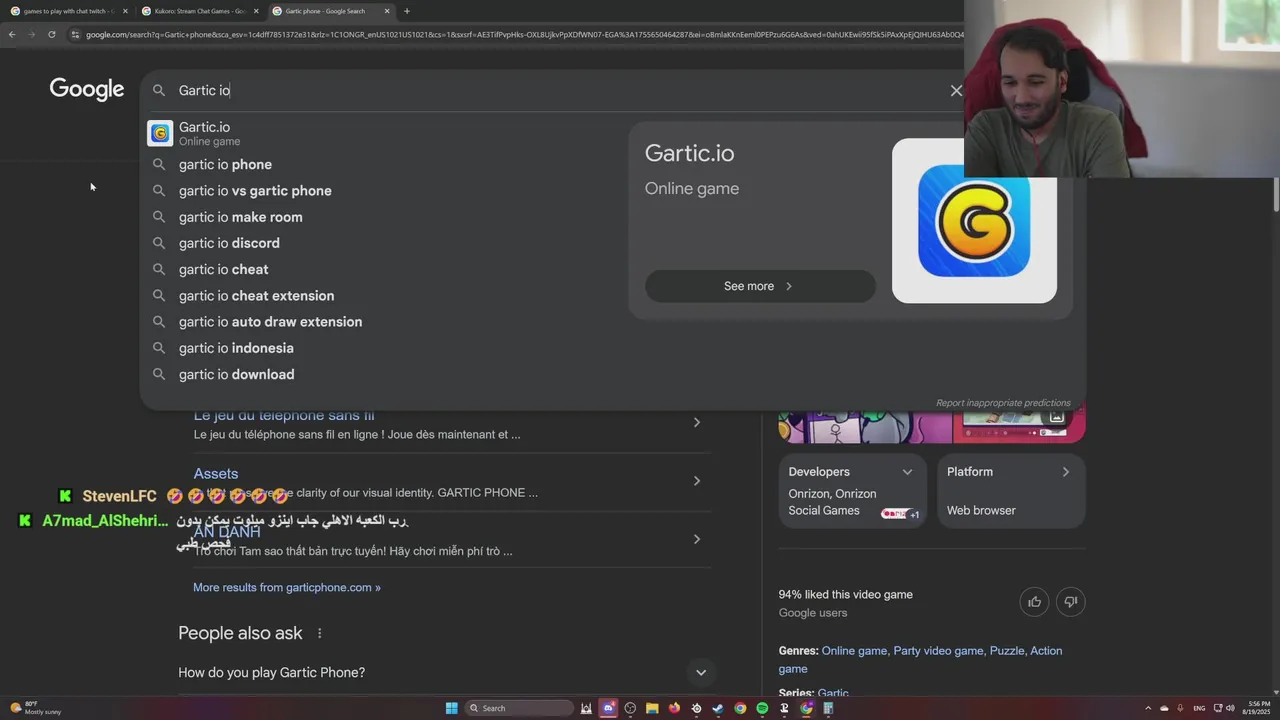Open Party video game genre link
This screenshot has height=720, width=1280.
(938, 651)
